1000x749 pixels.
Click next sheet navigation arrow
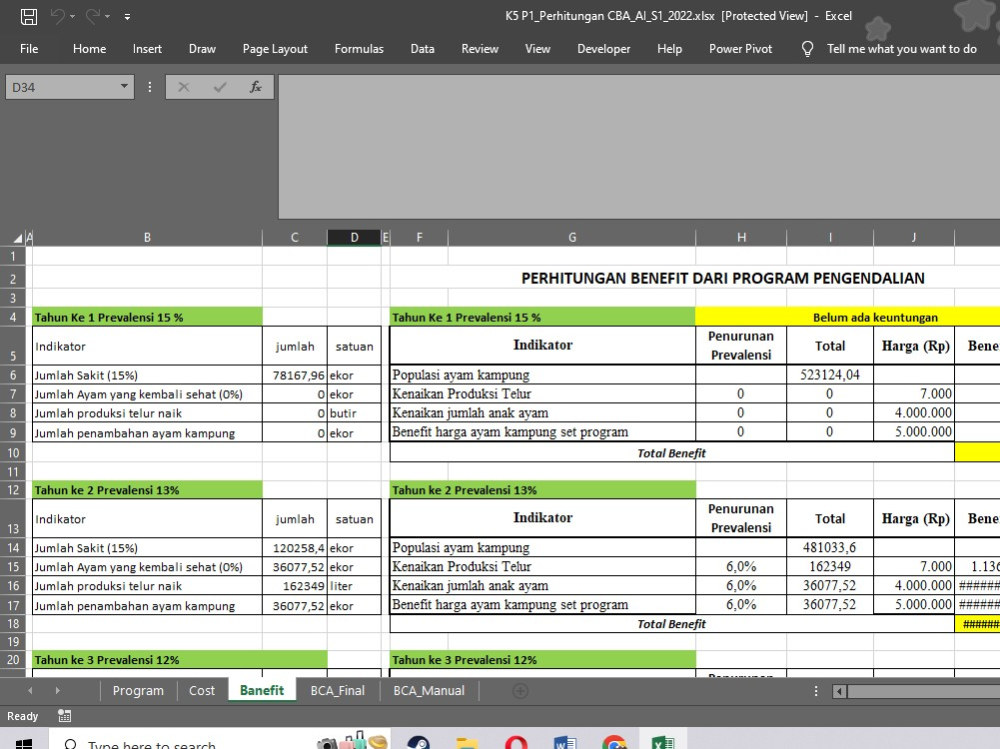pos(57,690)
